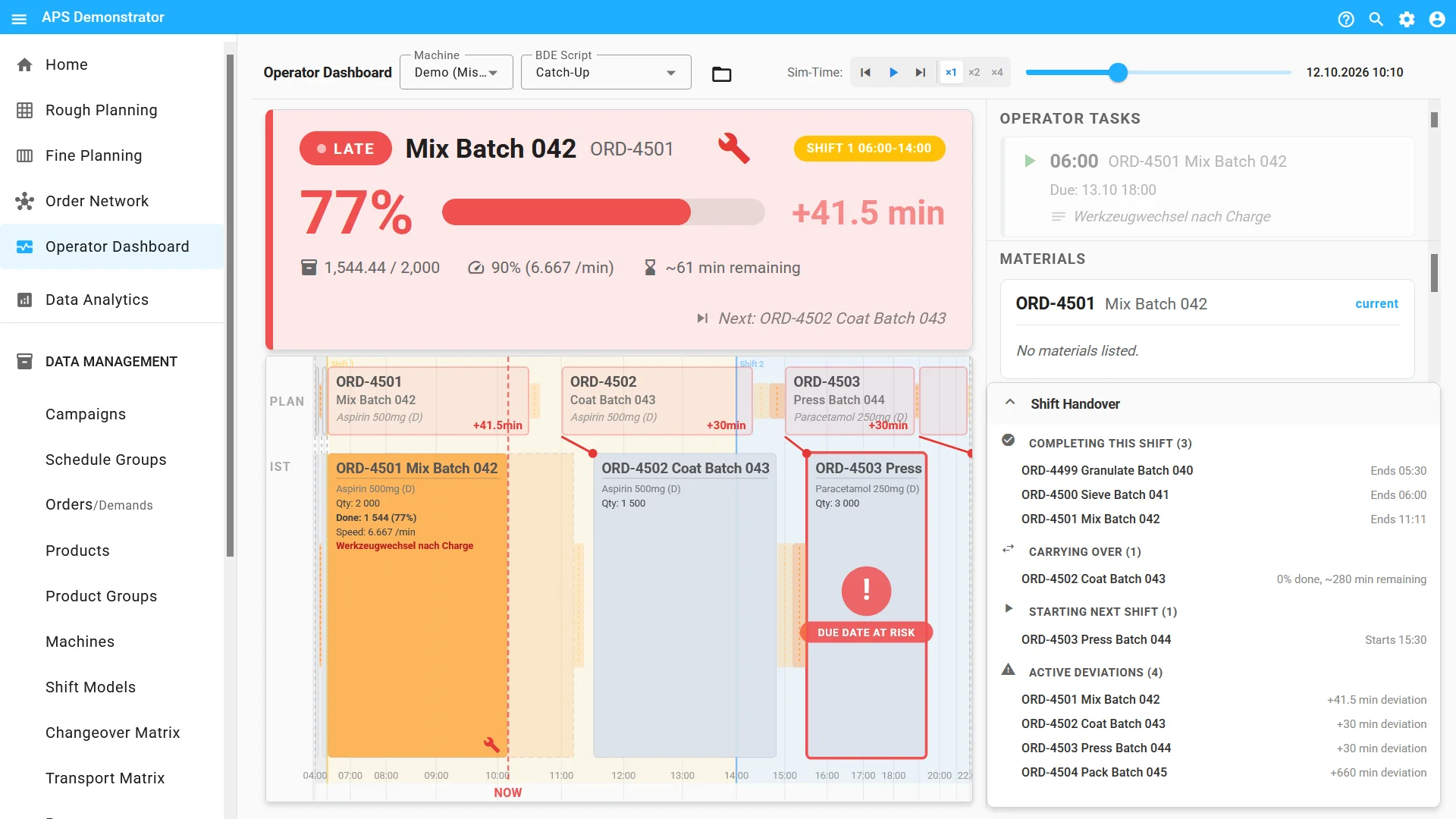Click the Sim-Time slider handle

[x=1118, y=73]
